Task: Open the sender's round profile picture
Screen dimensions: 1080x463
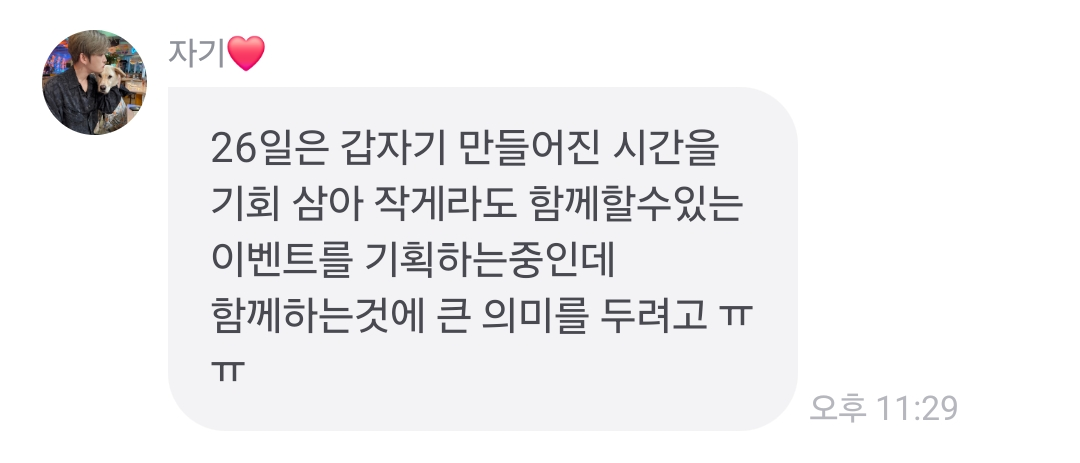Action: pyautogui.click(x=94, y=83)
